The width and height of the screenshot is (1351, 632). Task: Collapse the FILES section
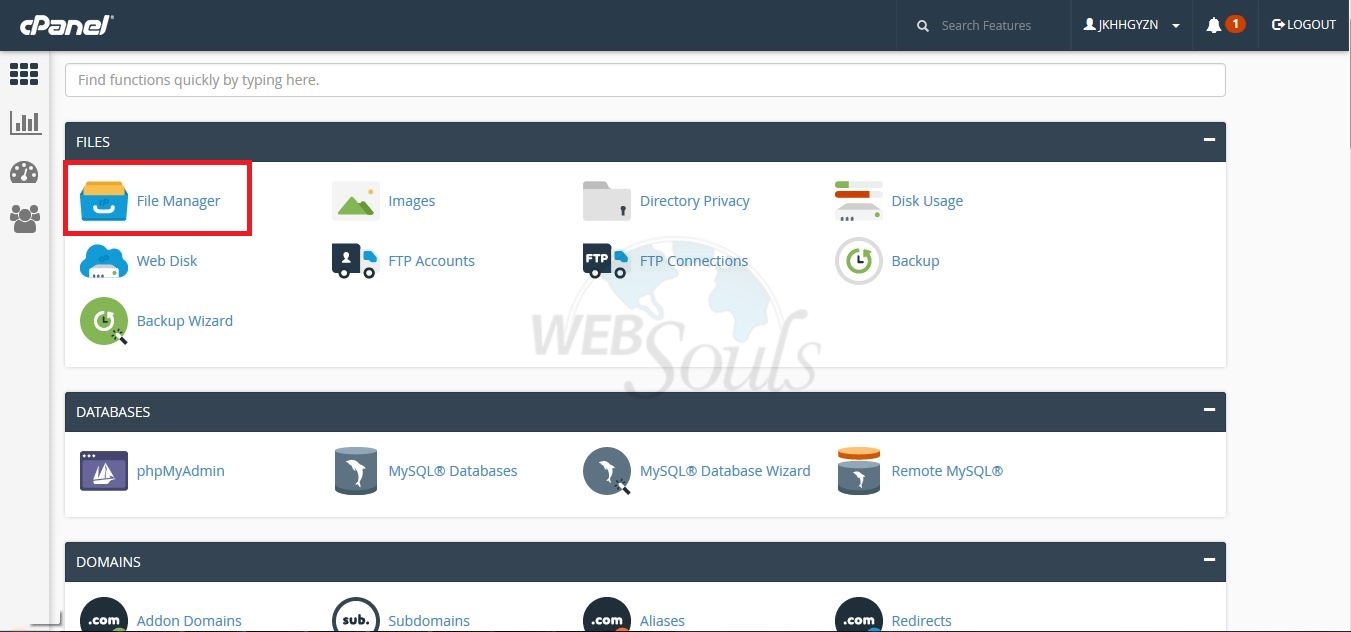tap(1209, 141)
